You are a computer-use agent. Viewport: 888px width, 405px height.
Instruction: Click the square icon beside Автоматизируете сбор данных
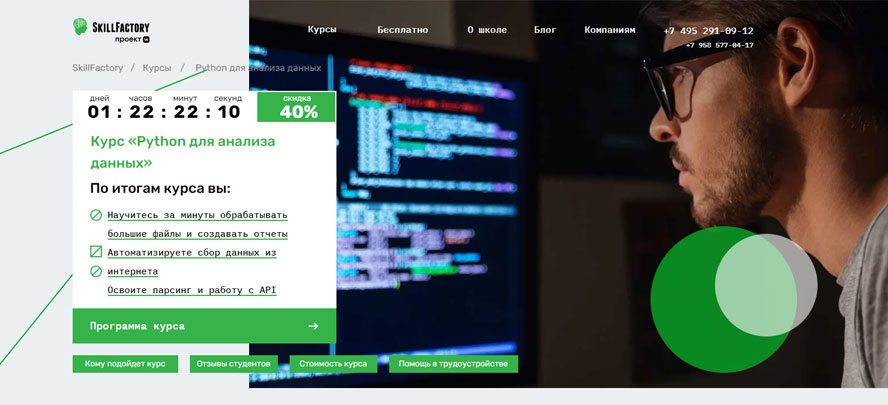click(x=96, y=251)
